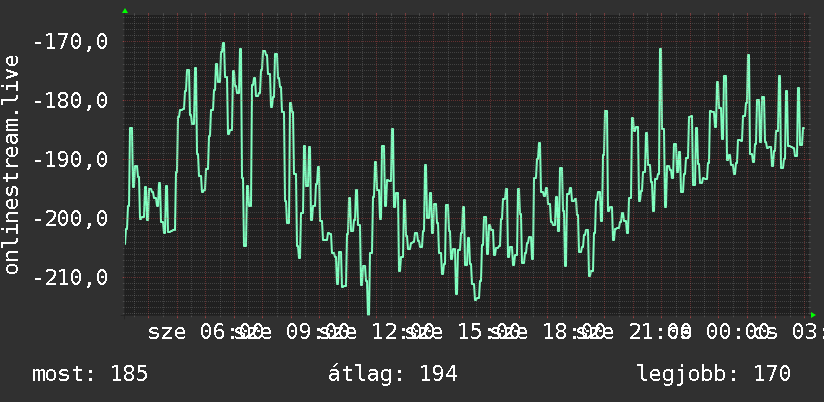Click the -180,0 axis label
824x402 pixels.
tap(70, 100)
